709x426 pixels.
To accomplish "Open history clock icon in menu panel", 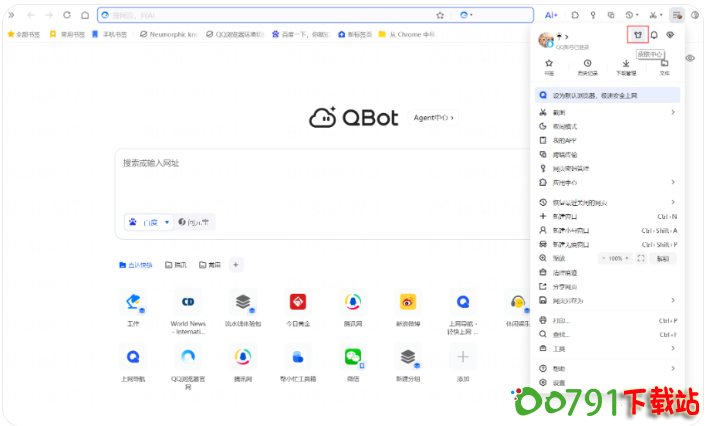I will [587, 66].
